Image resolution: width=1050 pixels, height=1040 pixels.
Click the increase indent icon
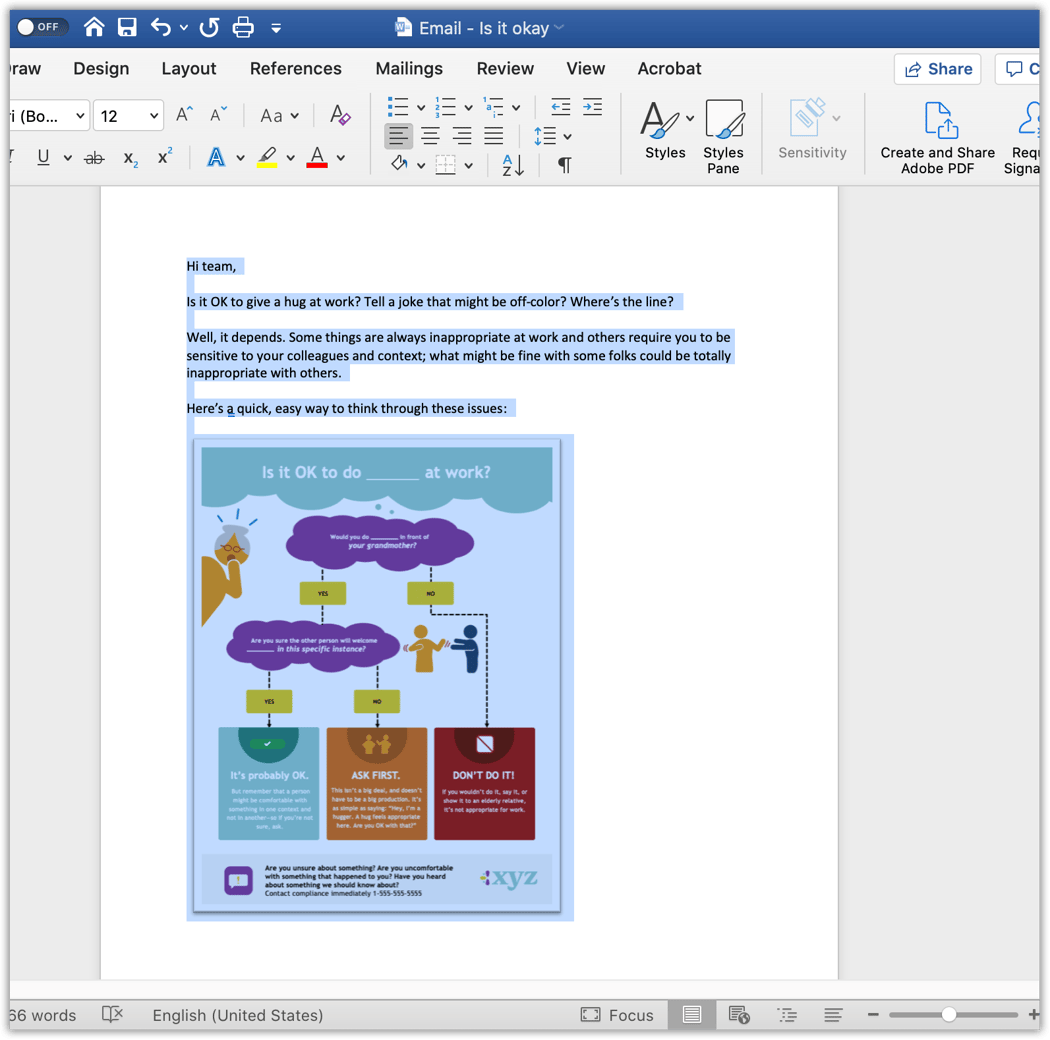(593, 107)
